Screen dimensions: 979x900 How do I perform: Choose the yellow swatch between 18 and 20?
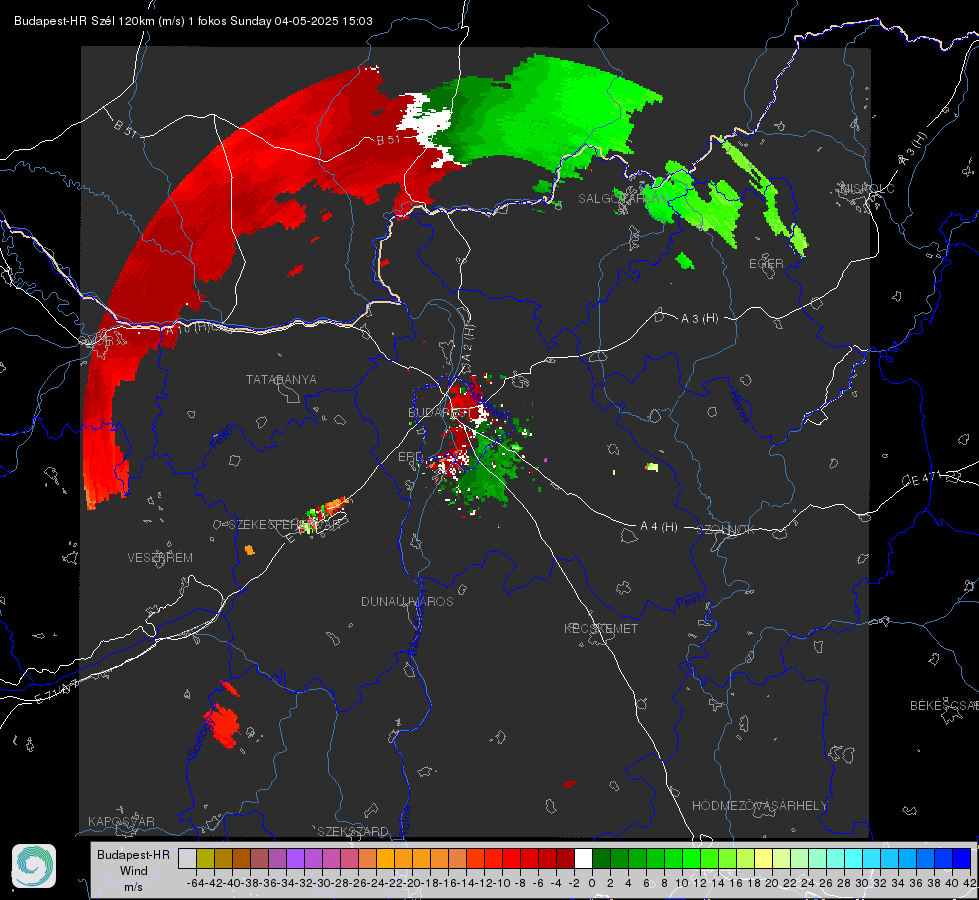[764, 858]
